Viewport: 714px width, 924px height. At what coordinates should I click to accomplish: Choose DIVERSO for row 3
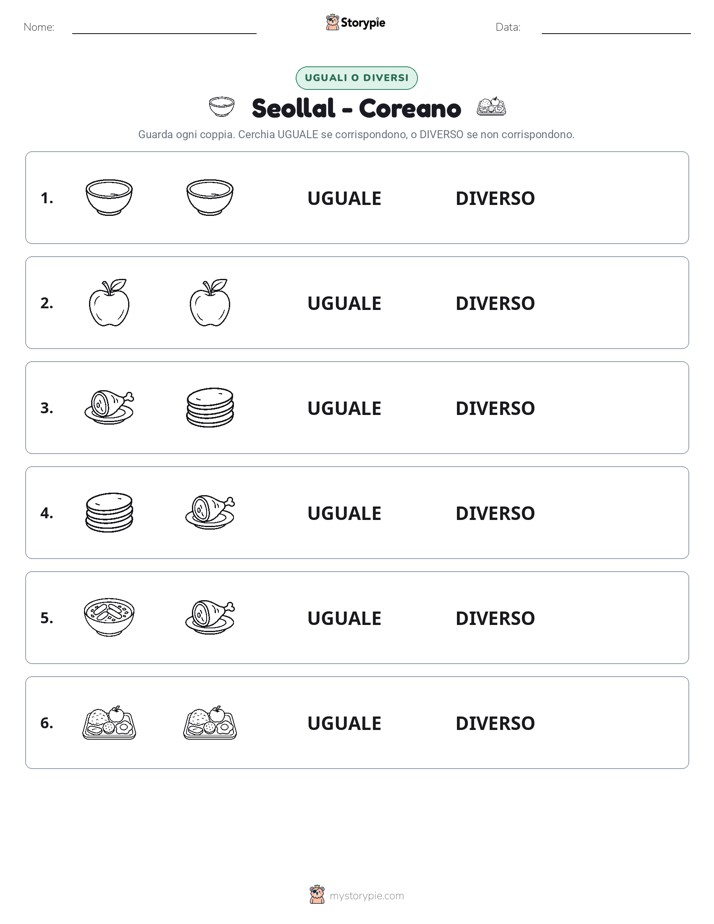[495, 408]
